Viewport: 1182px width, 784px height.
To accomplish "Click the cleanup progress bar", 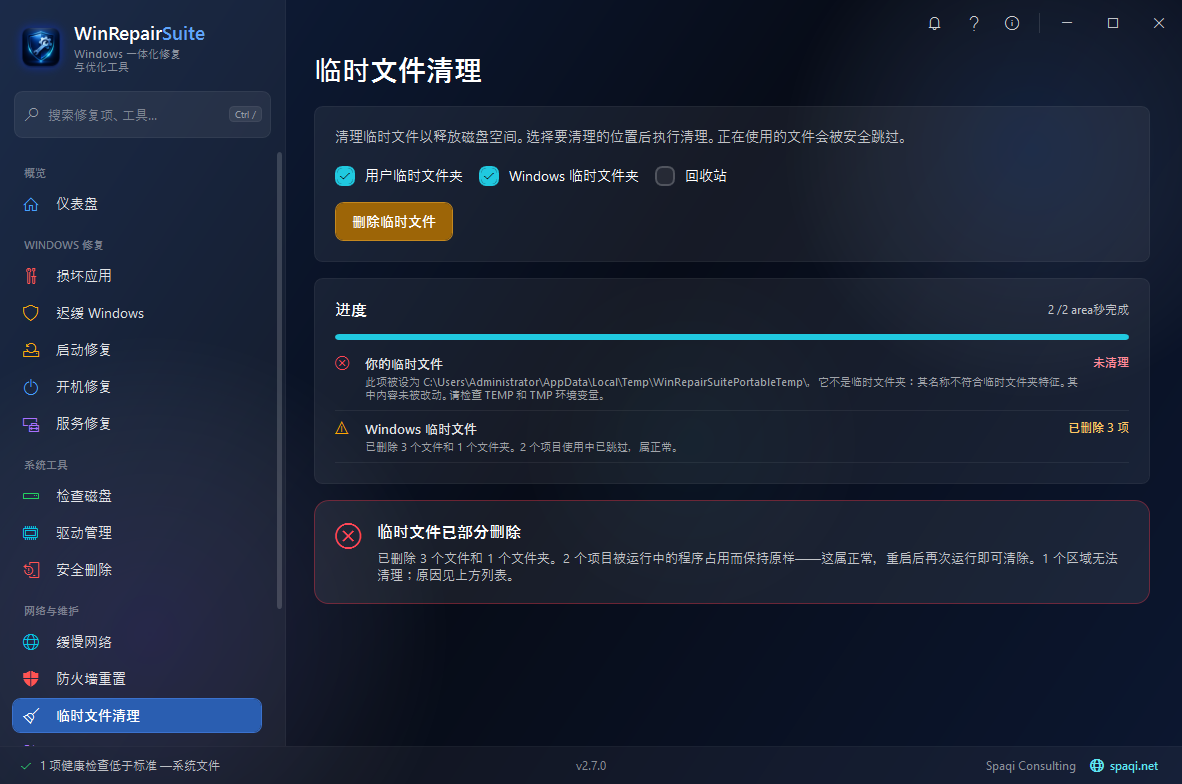I will (x=732, y=337).
